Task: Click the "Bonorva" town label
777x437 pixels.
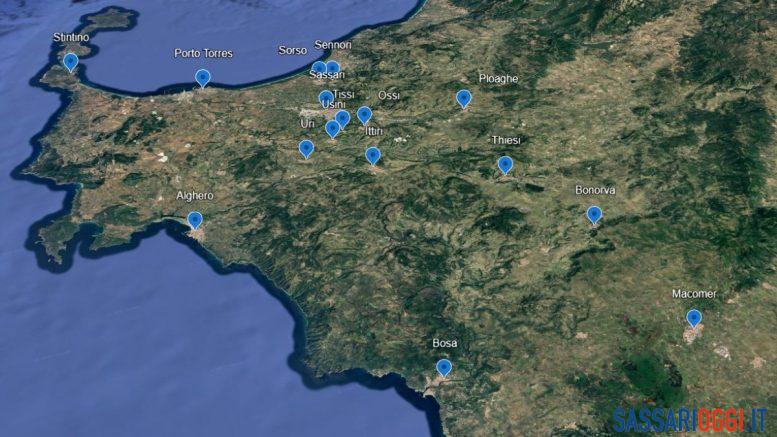Action: (595, 190)
